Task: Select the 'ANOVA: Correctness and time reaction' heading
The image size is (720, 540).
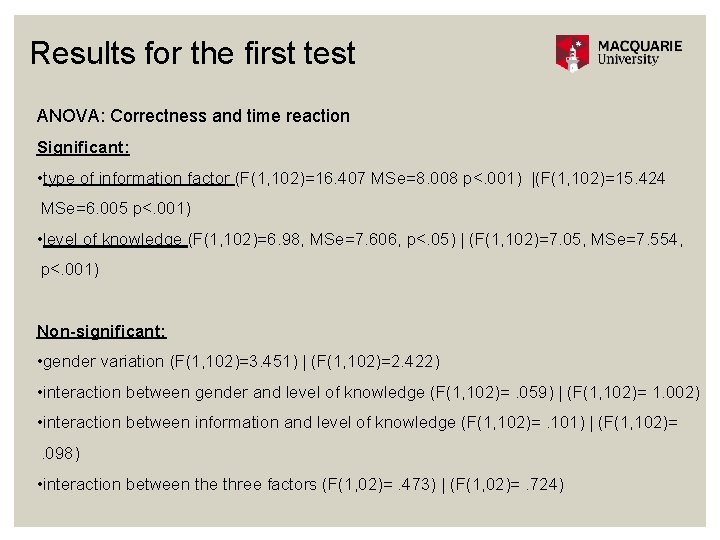Action: point(193,116)
